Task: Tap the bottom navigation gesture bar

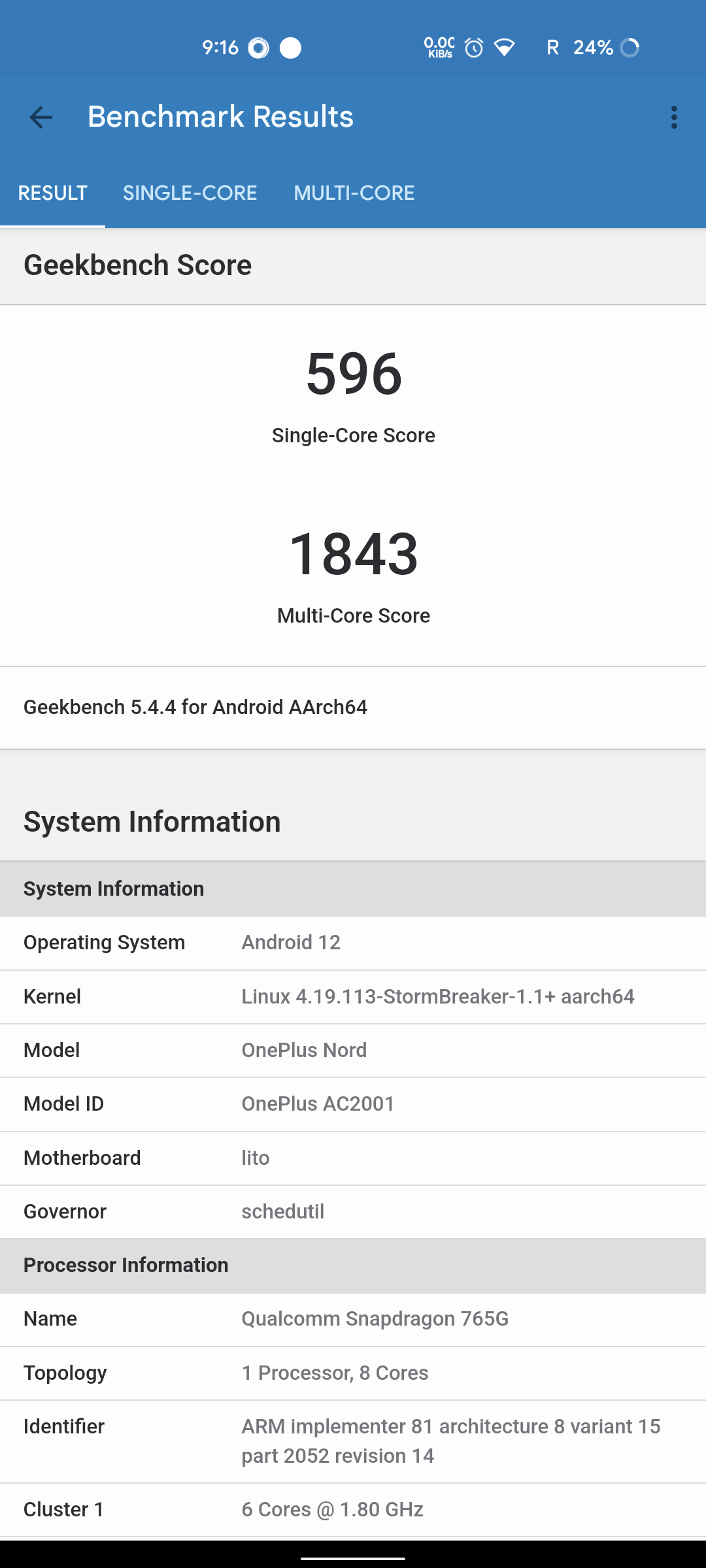Action: 353,1558
